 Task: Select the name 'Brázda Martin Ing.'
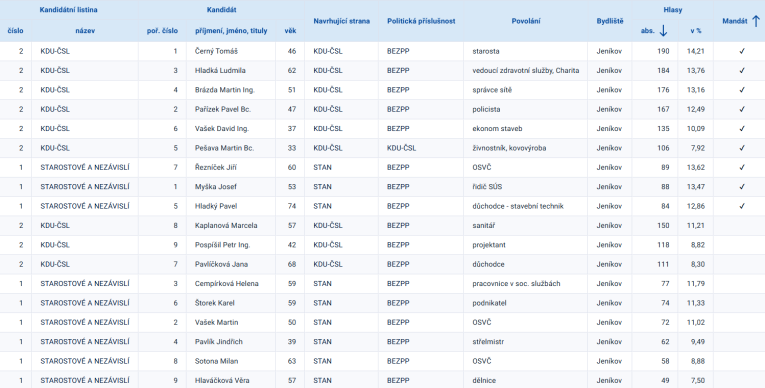pyautogui.click(x=224, y=90)
